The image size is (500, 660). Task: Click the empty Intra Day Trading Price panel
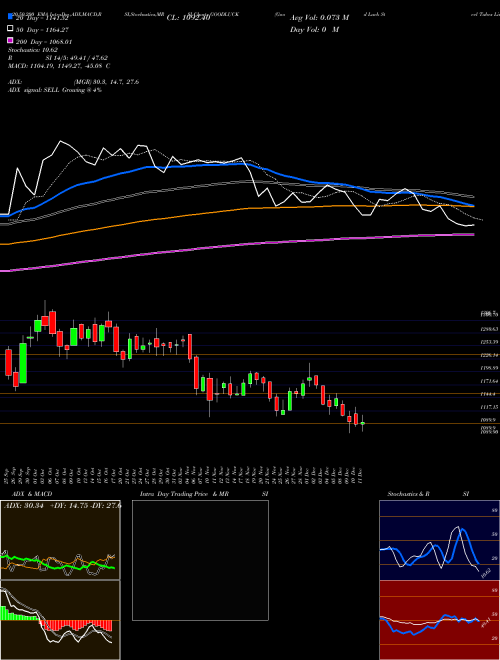click(x=200, y=560)
